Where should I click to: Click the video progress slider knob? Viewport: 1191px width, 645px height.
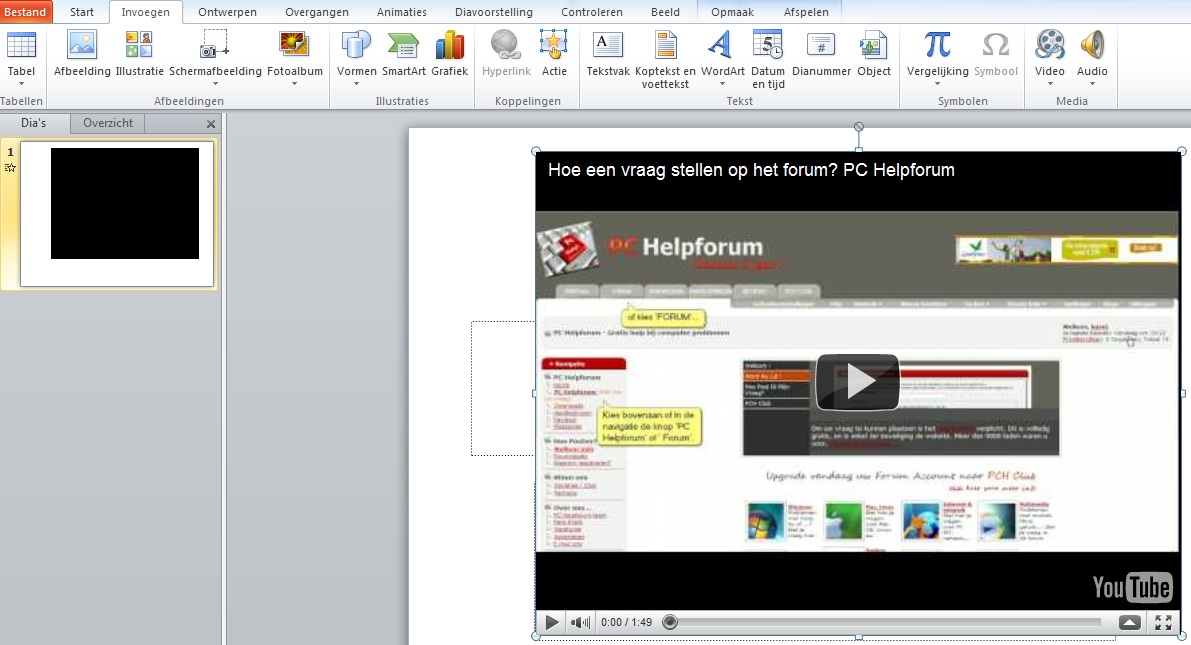[669, 622]
